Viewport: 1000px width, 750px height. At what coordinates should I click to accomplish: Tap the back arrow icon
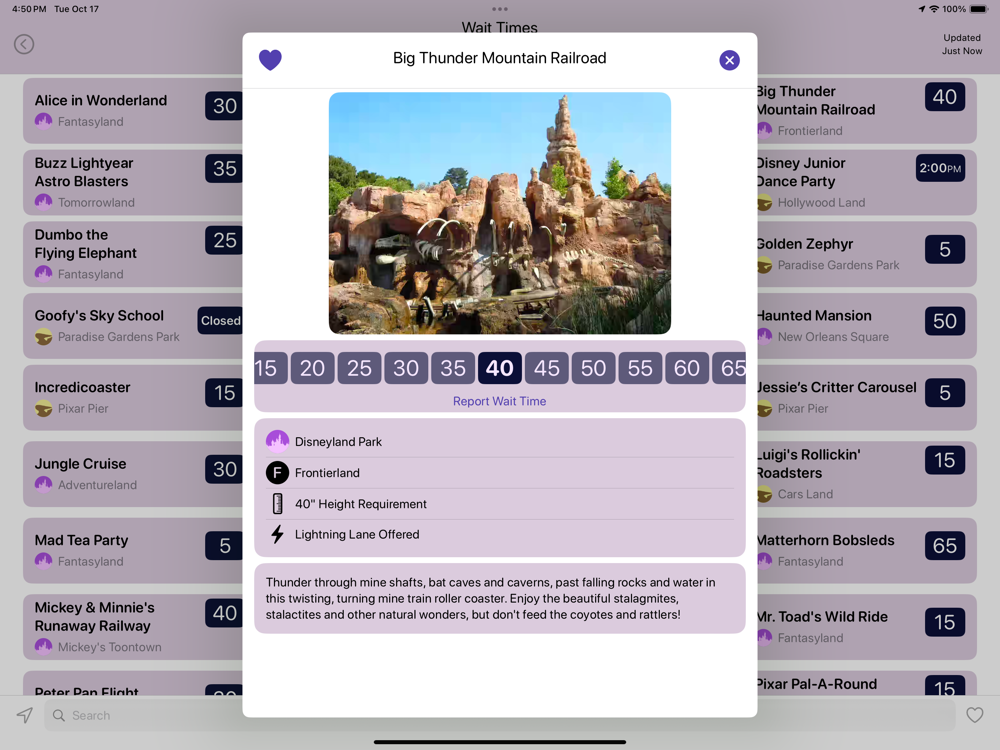(24, 44)
